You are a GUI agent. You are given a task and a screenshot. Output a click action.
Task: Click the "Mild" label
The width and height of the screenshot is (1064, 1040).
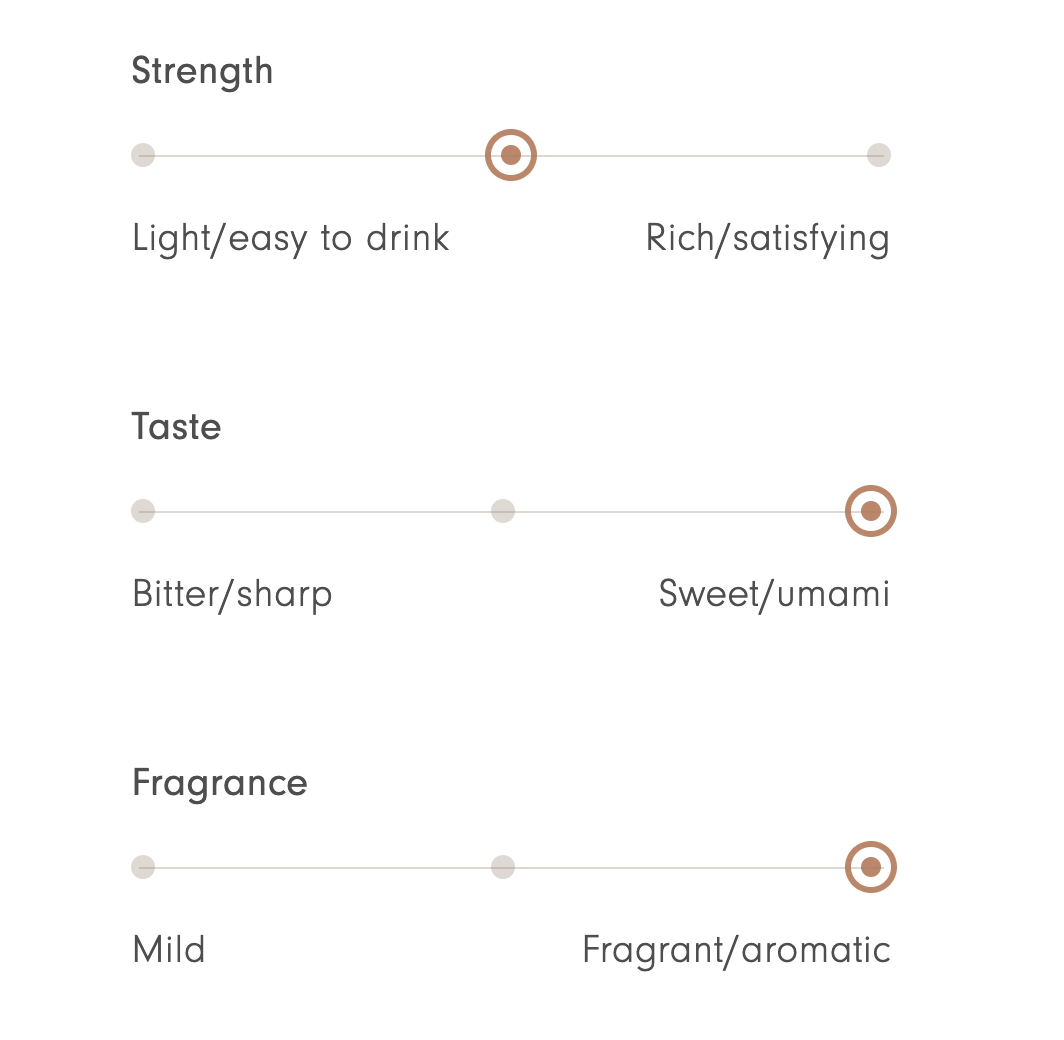point(169,949)
